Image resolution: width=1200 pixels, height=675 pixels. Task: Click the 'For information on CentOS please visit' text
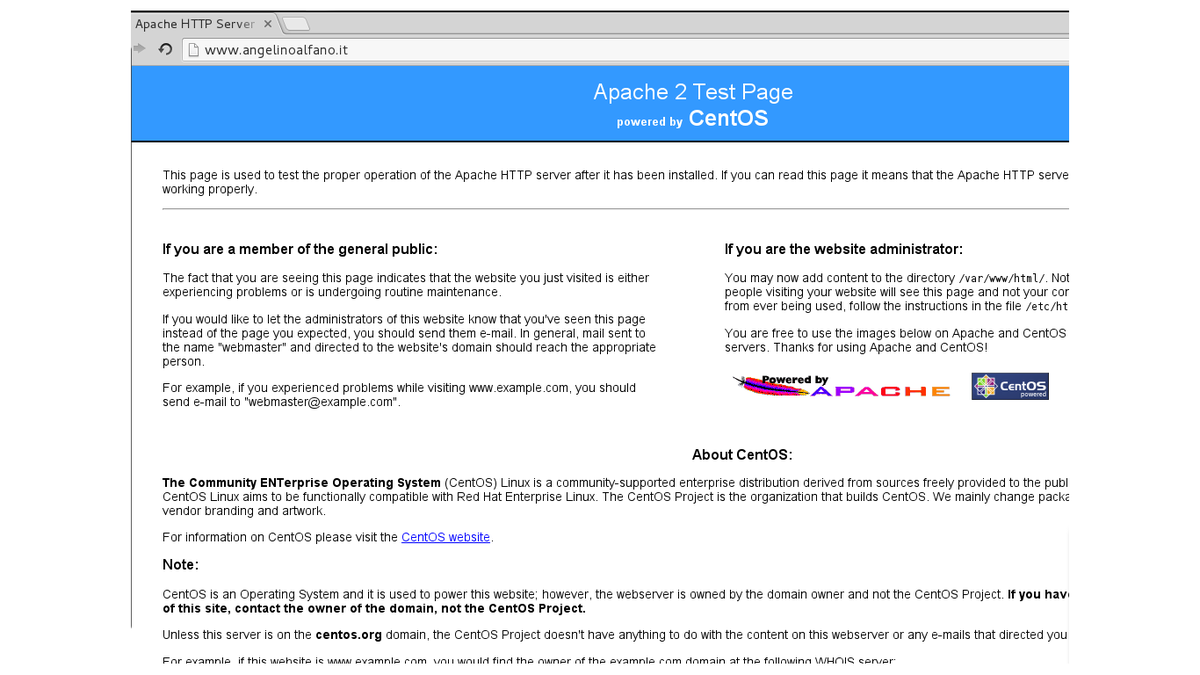point(280,537)
